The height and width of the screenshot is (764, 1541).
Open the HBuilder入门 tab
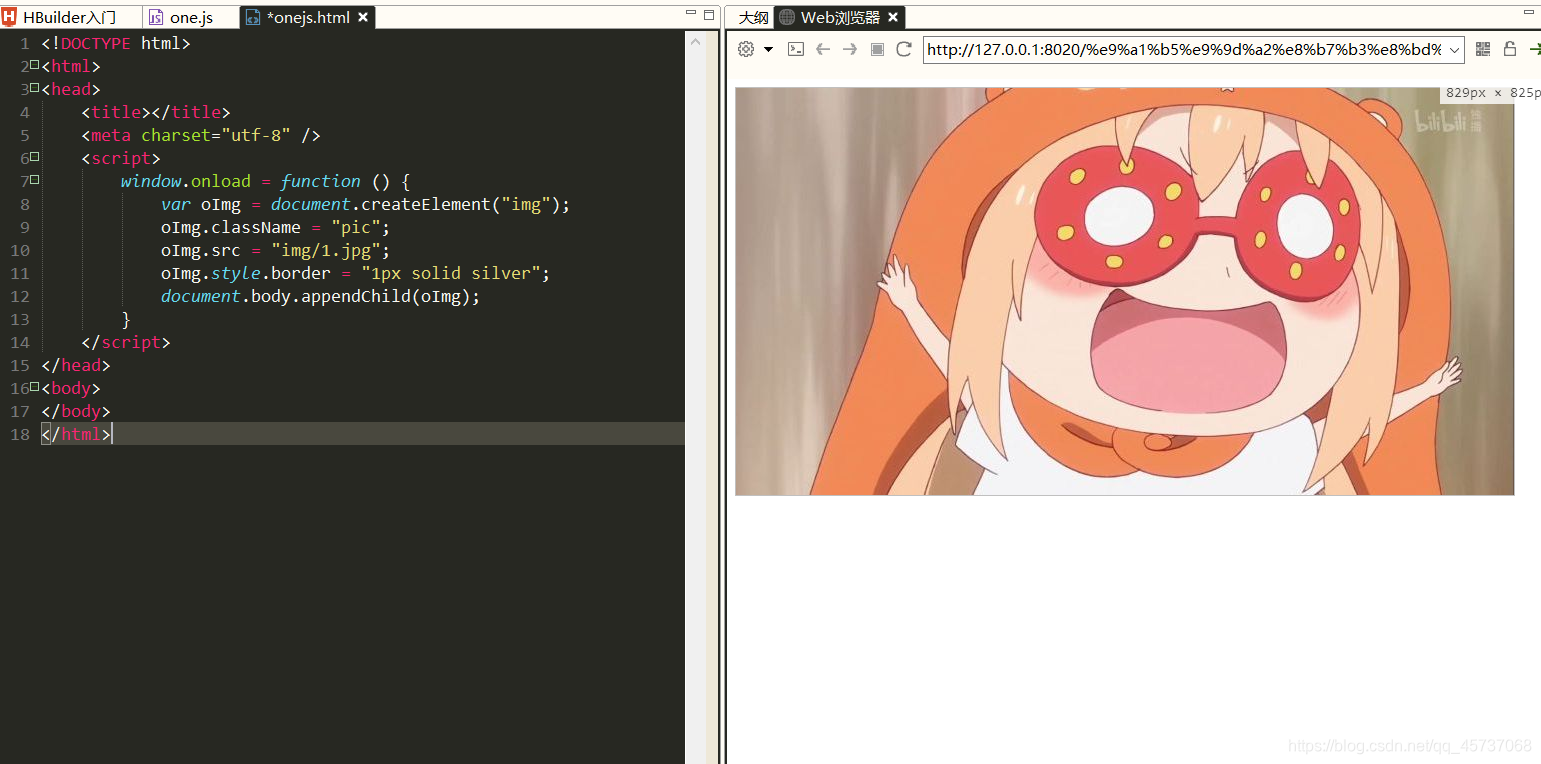[x=69, y=17]
